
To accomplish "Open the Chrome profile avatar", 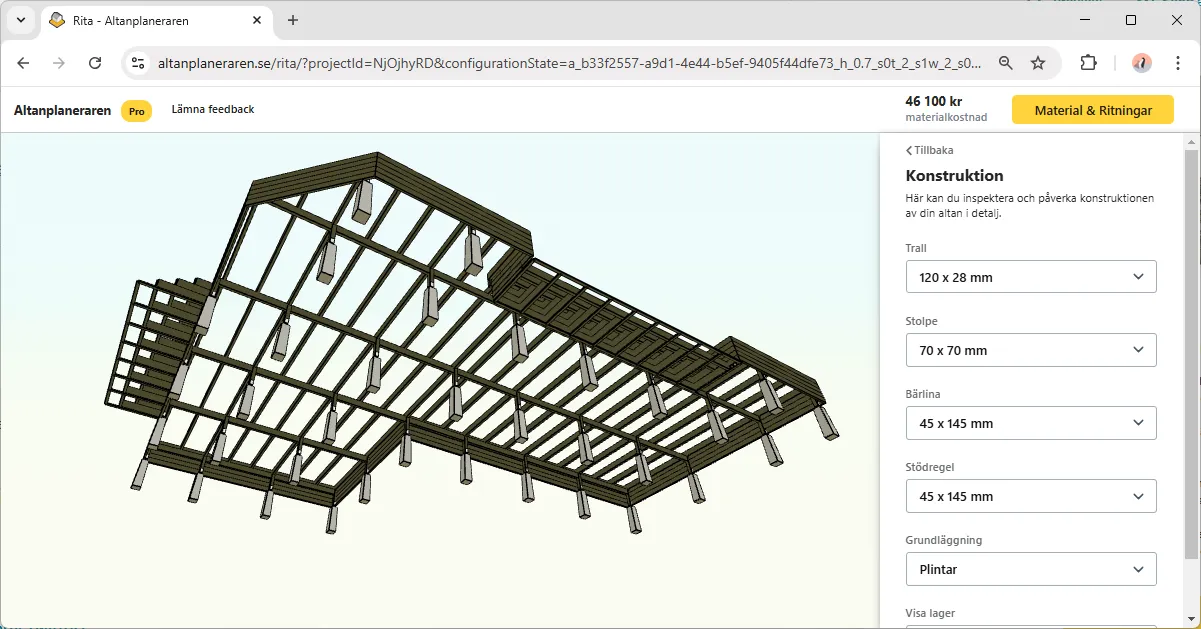I will (x=1141, y=63).
